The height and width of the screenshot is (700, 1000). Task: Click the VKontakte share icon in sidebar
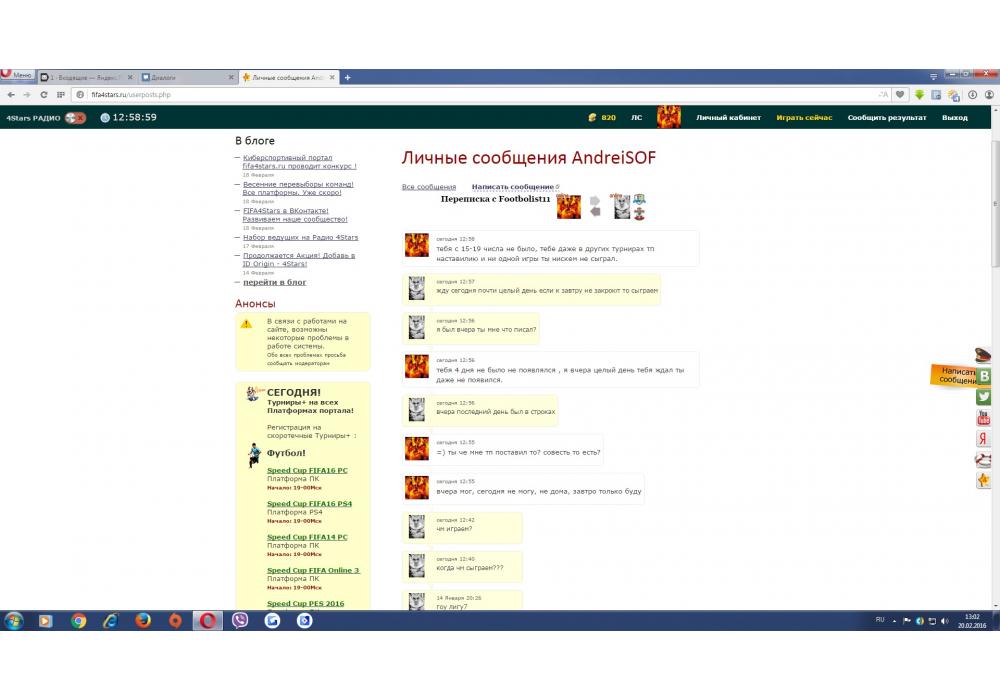pyautogui.click(x=984, y=376)
